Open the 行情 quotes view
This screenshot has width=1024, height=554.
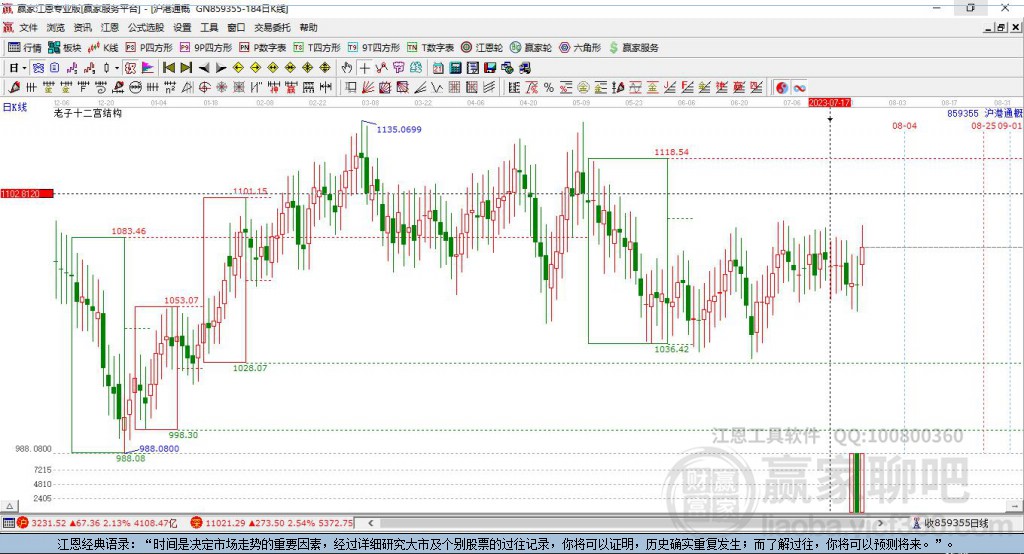click(25, 48)
